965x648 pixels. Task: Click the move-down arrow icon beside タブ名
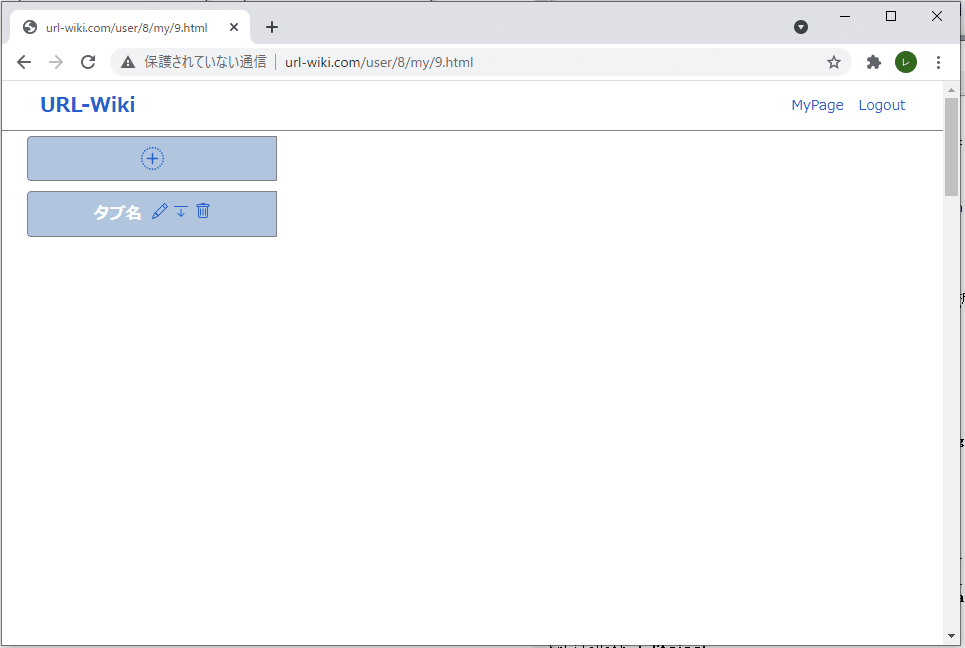pos(181,211)
